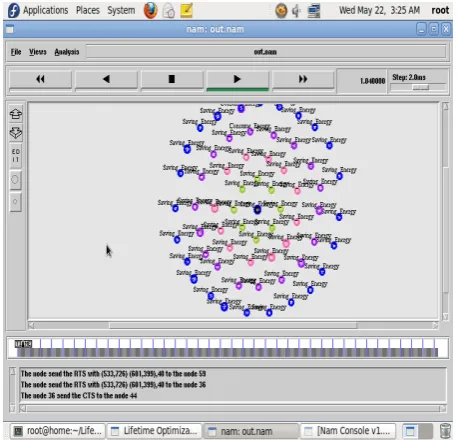Click the mail launcher icon in panel
The height and width of the screenshot is (440, 457).
click(169, 11)
